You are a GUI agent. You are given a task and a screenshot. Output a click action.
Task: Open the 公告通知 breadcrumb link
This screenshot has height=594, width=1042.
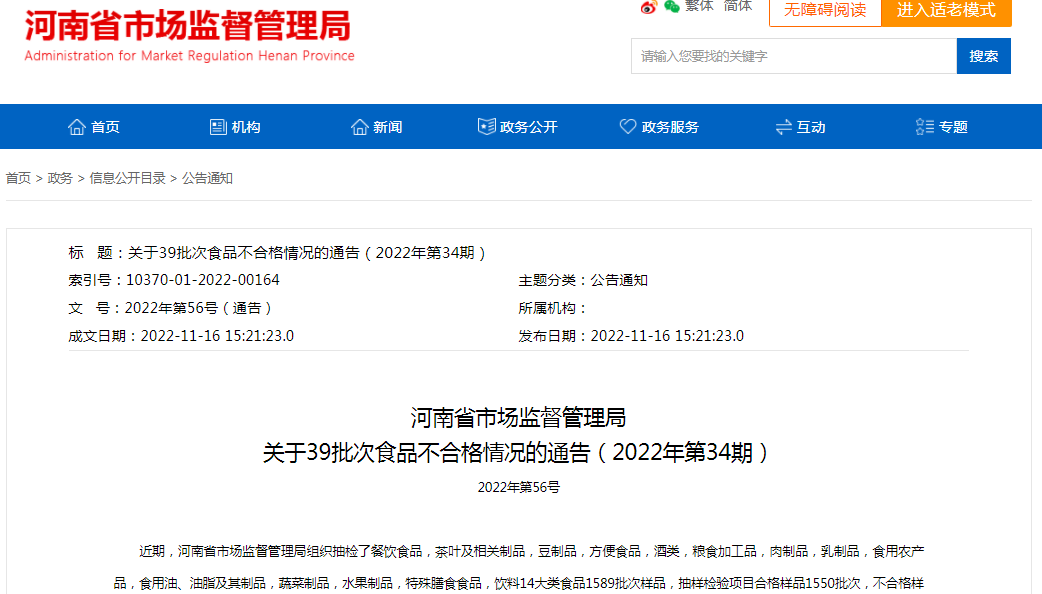(205, 178)
